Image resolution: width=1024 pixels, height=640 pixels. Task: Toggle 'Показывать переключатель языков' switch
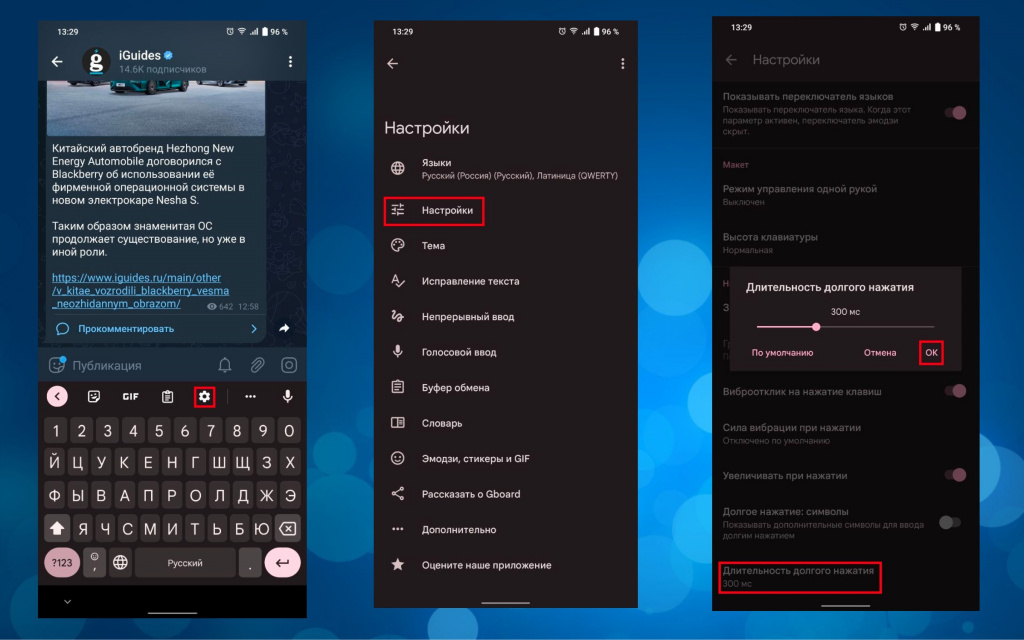click(x=956, y=113)
